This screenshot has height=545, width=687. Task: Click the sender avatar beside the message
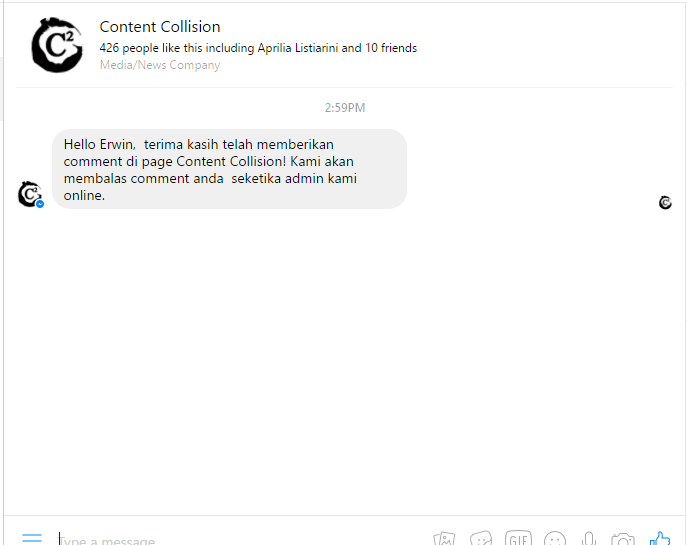coord(31,194)
